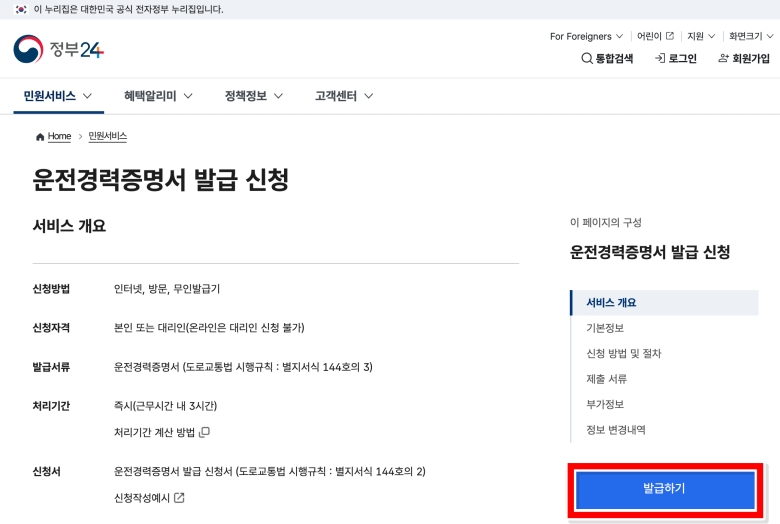Click the external link icon beside 신청작성예시
Image resolution: width=780 pixels, height=524 pixels.
tap(179, 498)
